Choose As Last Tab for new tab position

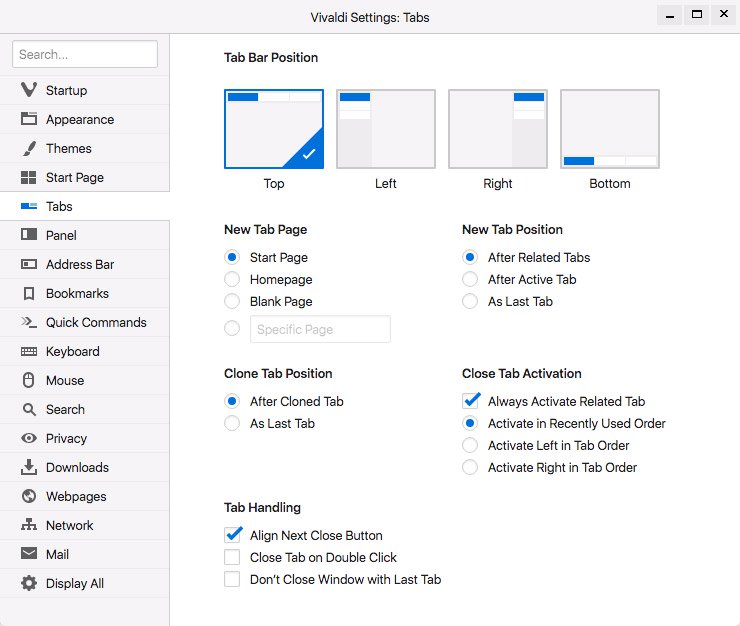pyautogui.click(x=470, y=301)
